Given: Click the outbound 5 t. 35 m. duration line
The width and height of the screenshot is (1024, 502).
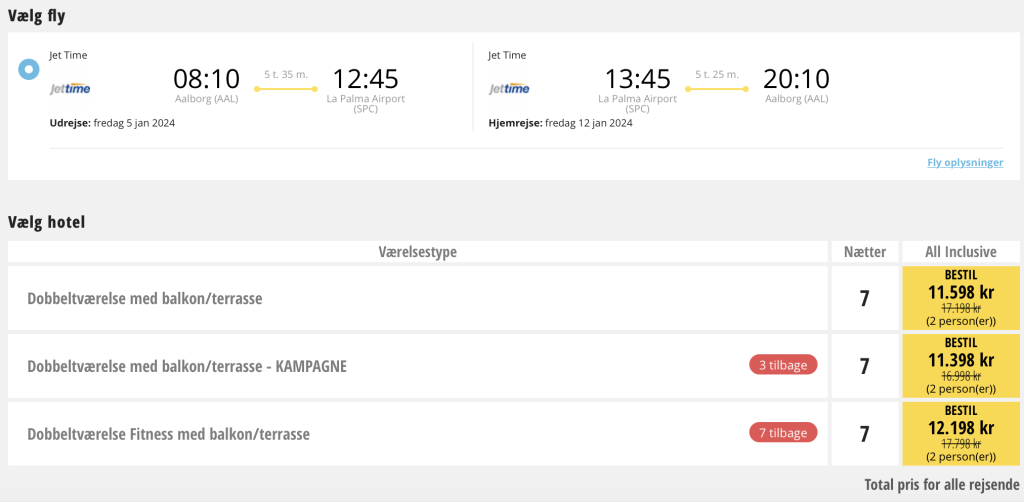Looking at the screenshot, I should point(285,89).
